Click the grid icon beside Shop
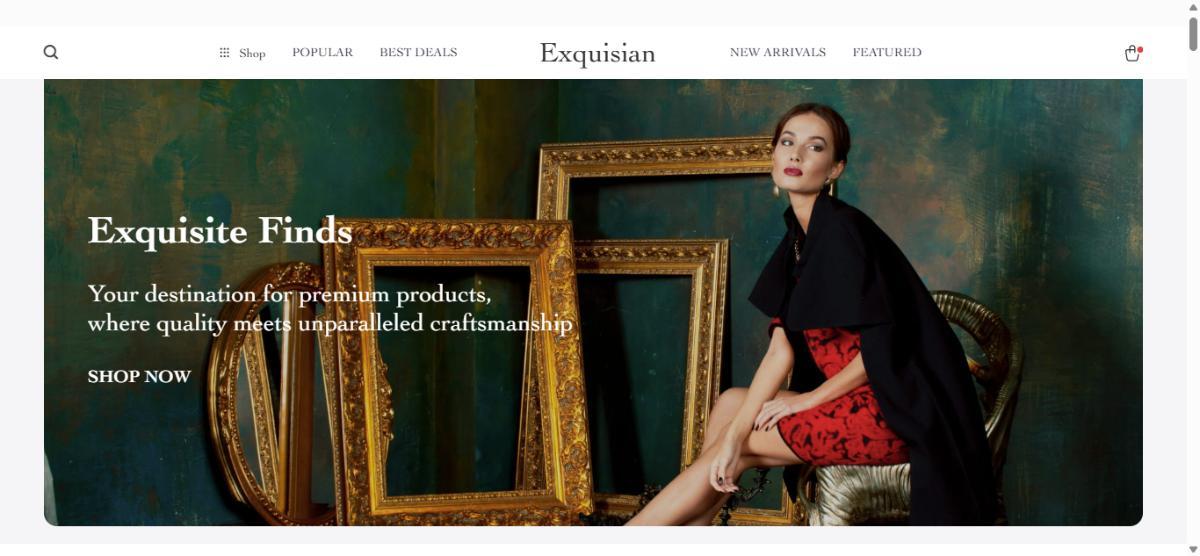This screenshot has width=1200, height=556. click(x=225, y=53)
